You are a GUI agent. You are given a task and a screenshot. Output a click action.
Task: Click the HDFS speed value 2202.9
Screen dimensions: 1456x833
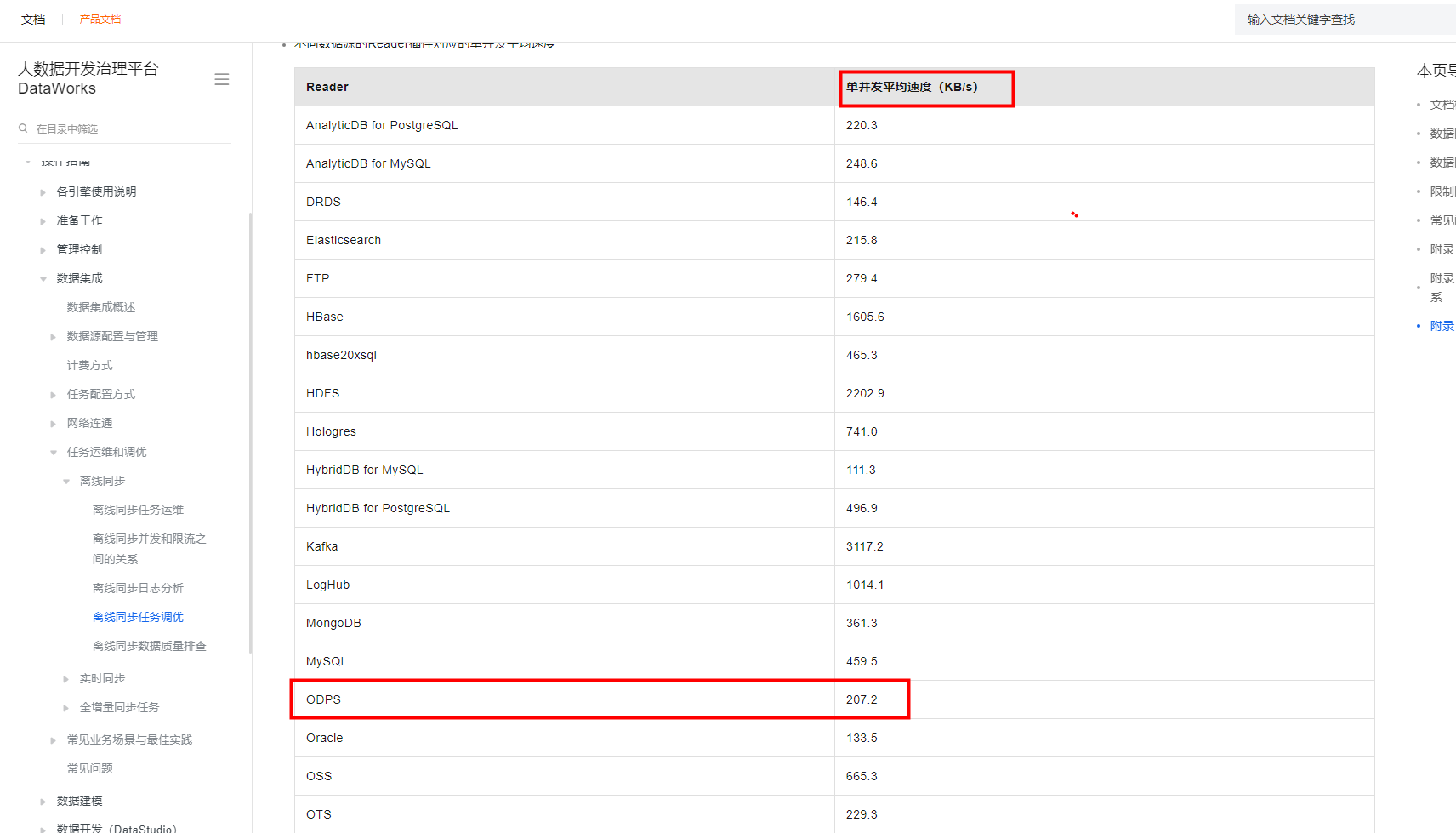point(865,393)
